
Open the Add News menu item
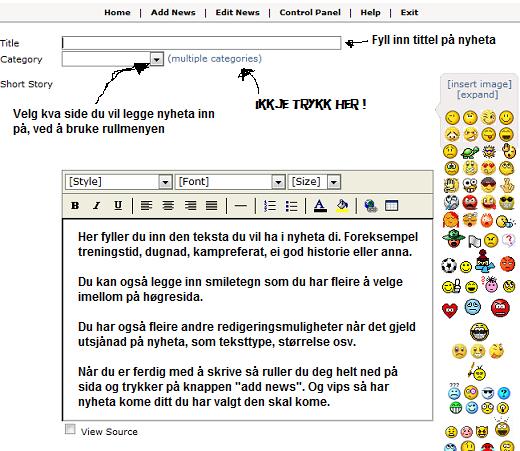[173, 13]
